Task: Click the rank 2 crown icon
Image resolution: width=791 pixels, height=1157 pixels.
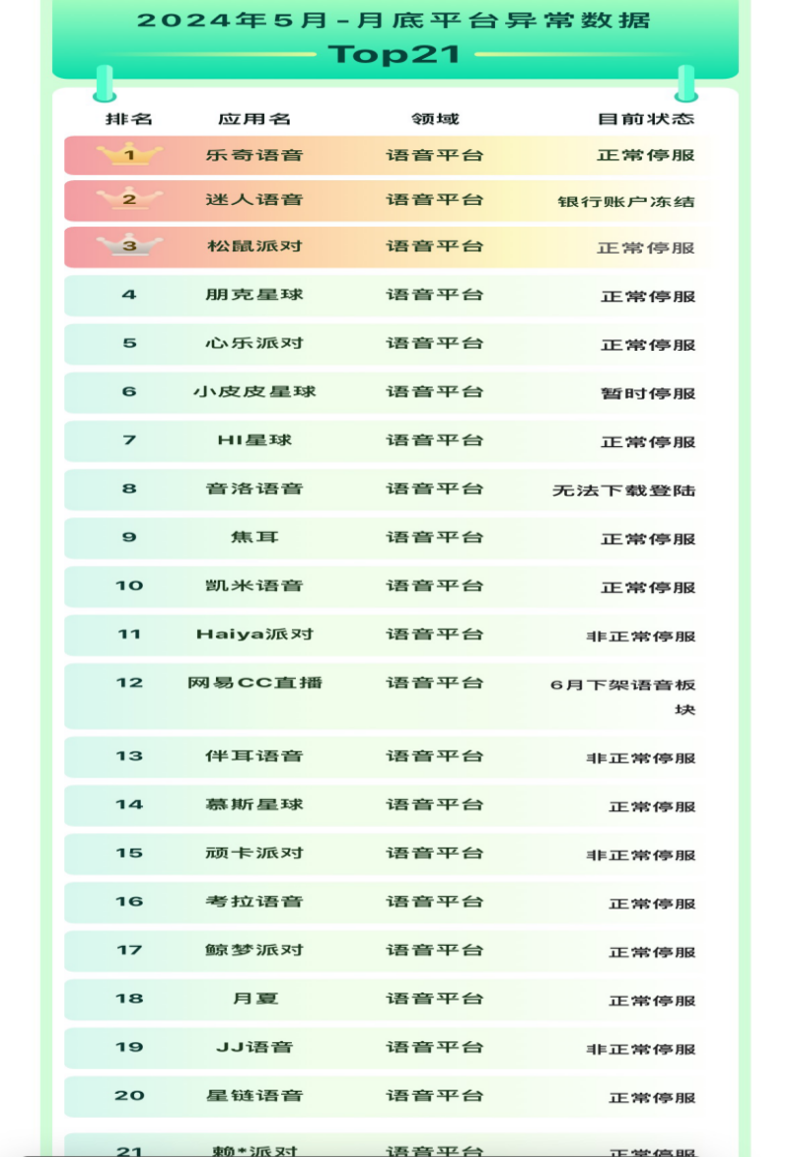Action: tap(129, 199)
